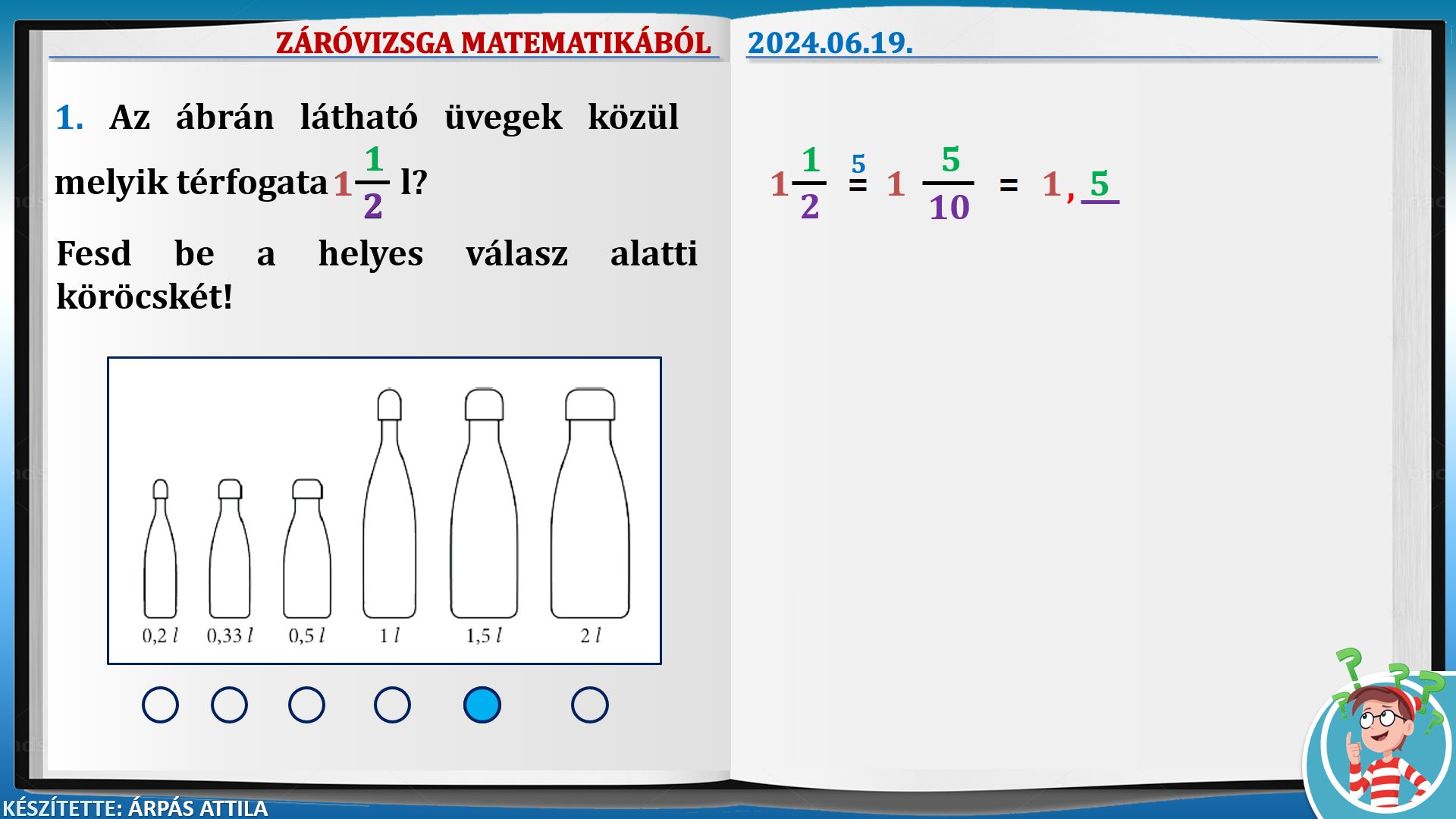Click the KÉSZÍTETTE: ÁRPÁS ATTILA credit text

pyautogui.click(x=135, y=808)
